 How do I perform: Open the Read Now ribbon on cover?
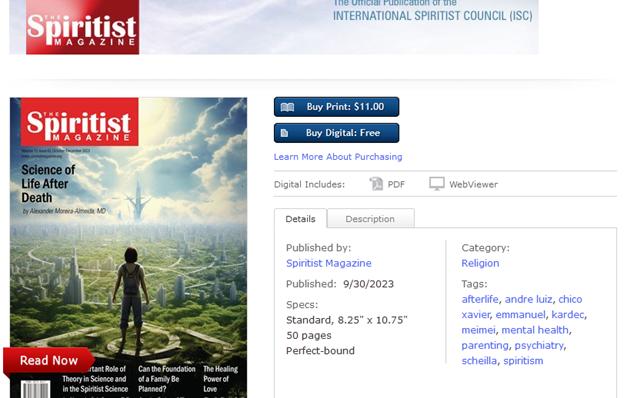(x=49, y=361)
